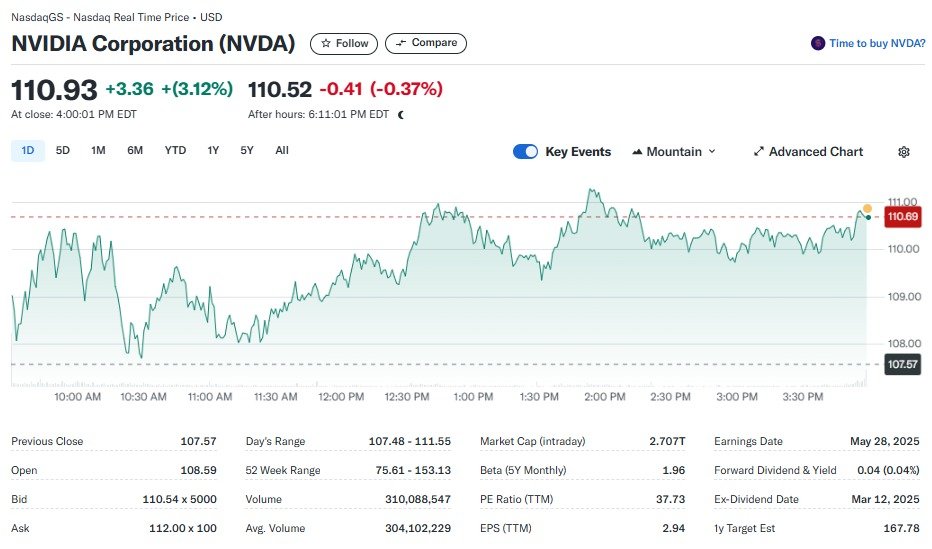Open chart settings gear icon
Viewport: 932px width, 549px height.
[904, 152]
